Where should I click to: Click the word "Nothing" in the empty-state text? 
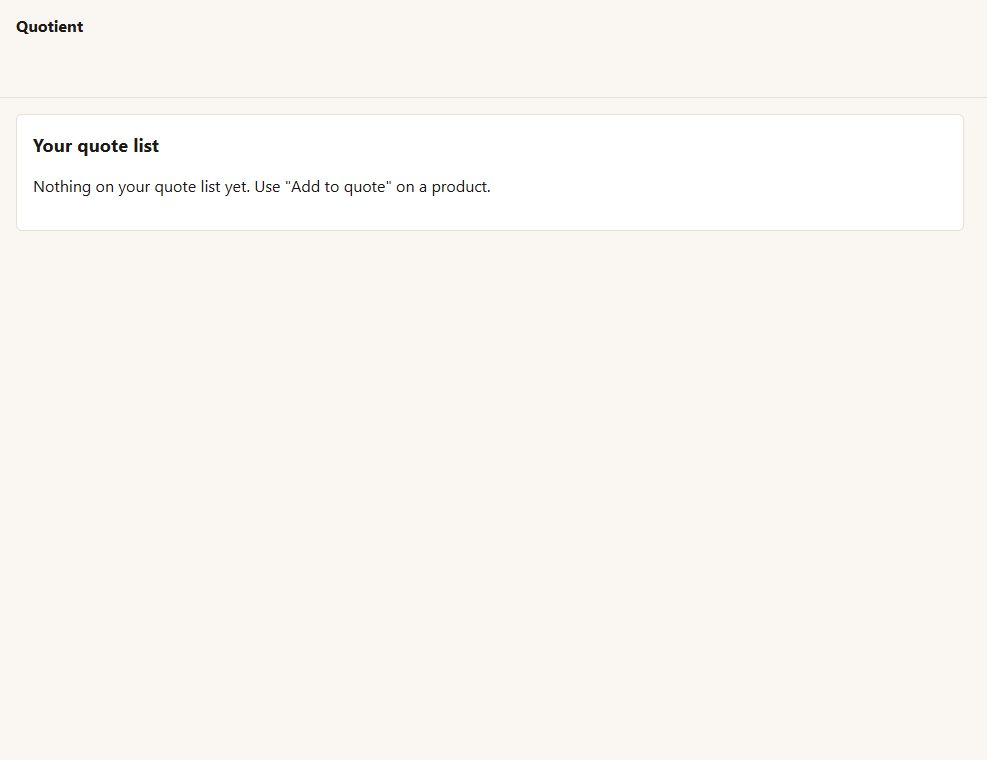tap(62, 187)
